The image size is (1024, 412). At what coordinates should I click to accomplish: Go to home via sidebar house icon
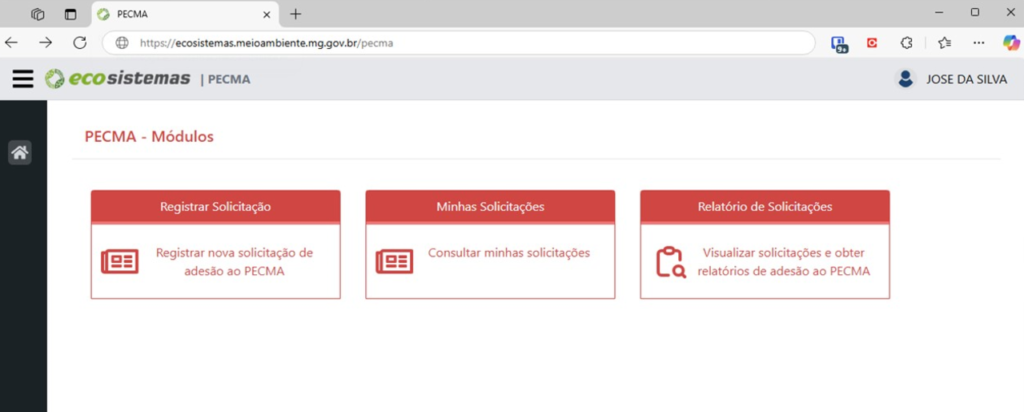pos(20,153)
